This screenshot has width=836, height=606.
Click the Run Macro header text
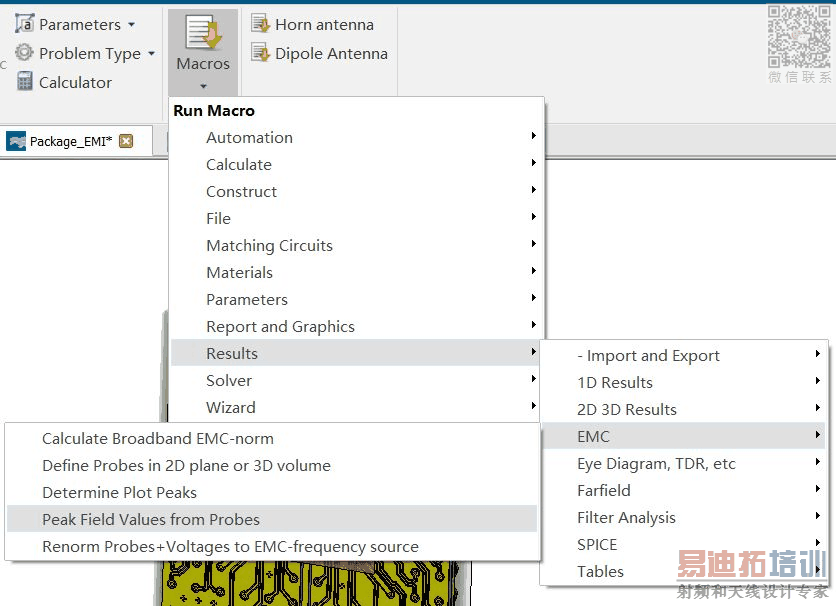pos(214,110)
